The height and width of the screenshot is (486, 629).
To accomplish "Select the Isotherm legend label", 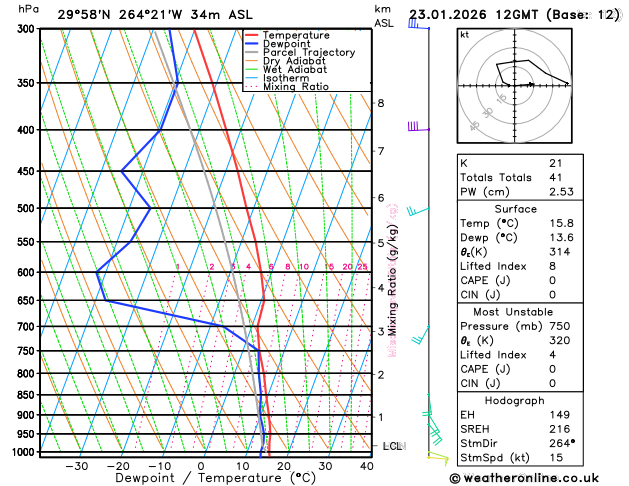I will click(286, 78).
